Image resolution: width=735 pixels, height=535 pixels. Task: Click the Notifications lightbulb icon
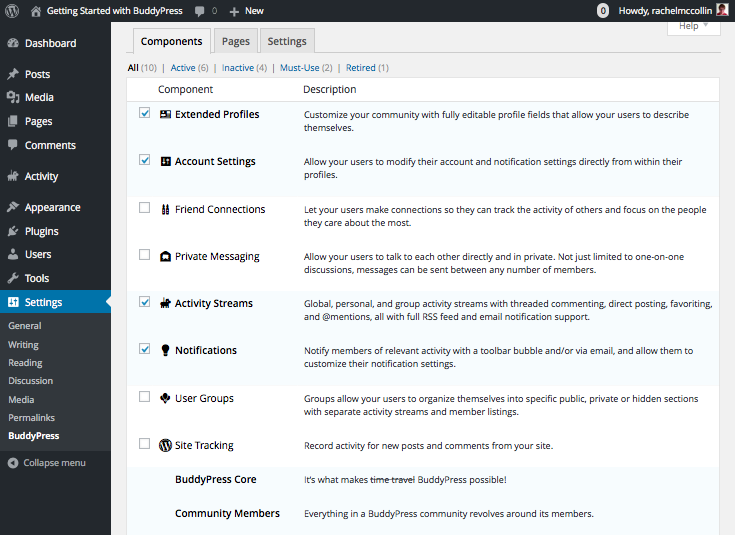point(165,350)
